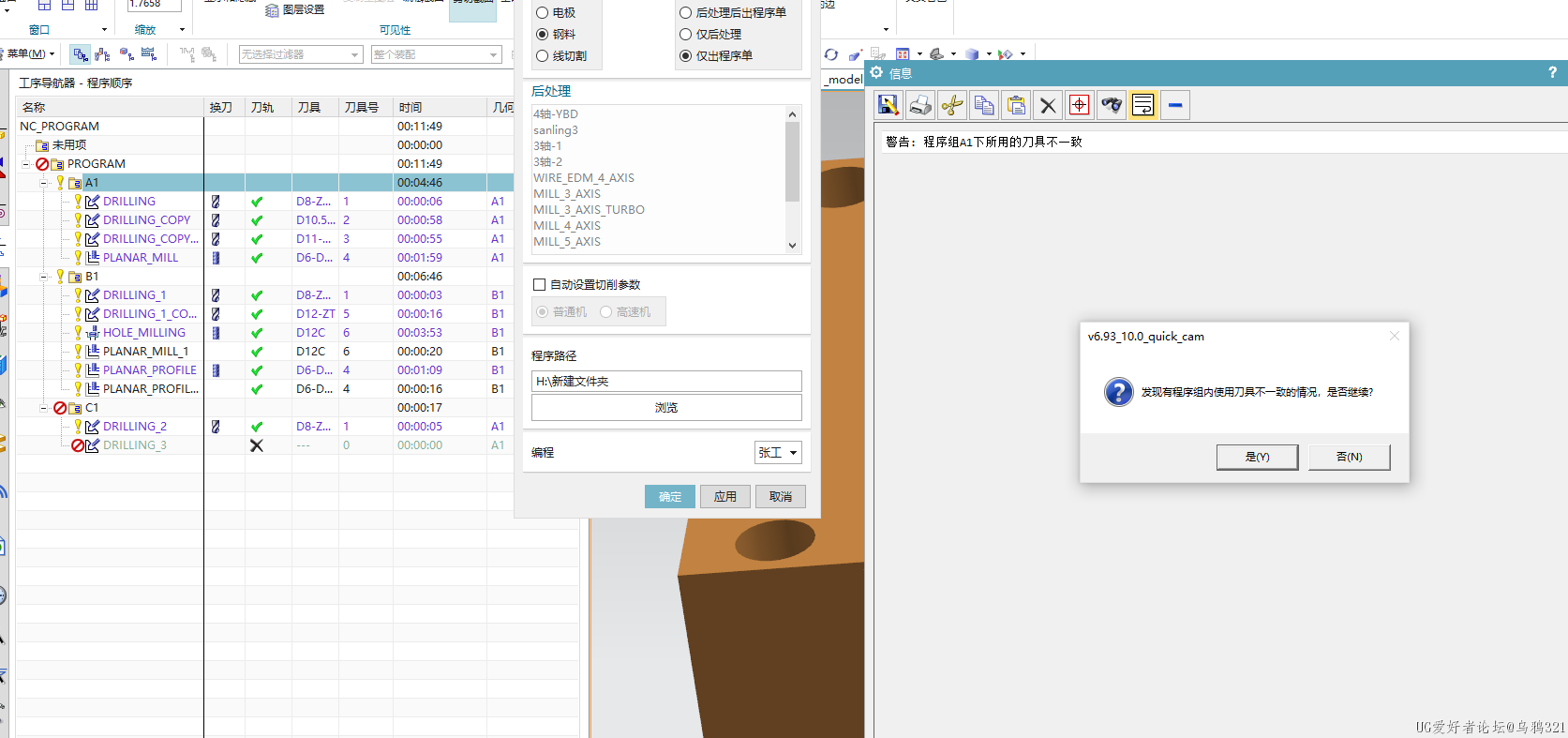Select the 普通机 radio button
The height and width of the screenshot is (738, 1568).
(x=542, y=312)
